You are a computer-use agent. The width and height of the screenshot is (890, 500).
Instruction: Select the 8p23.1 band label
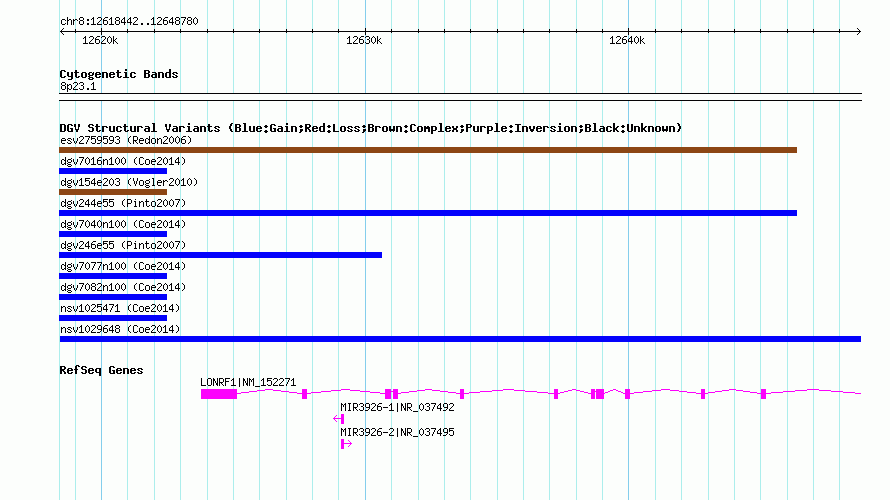[x=78, y=86]
